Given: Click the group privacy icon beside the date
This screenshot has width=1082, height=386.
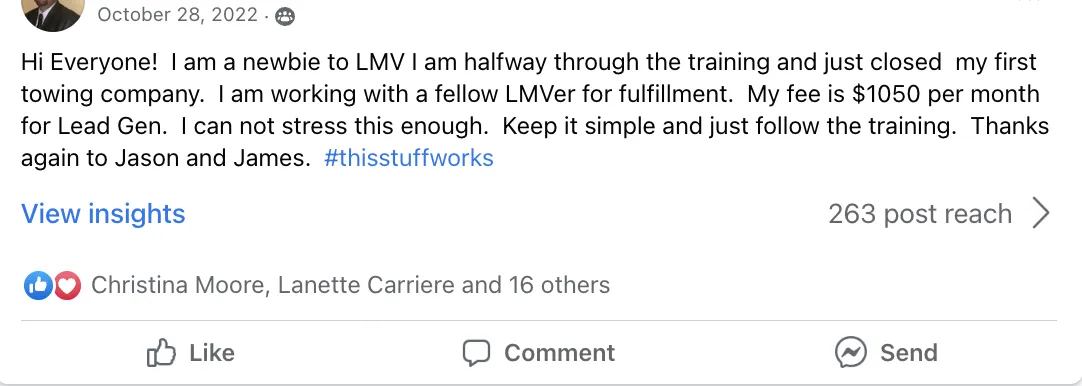Looking at the screenshot, I should (285, 17).
